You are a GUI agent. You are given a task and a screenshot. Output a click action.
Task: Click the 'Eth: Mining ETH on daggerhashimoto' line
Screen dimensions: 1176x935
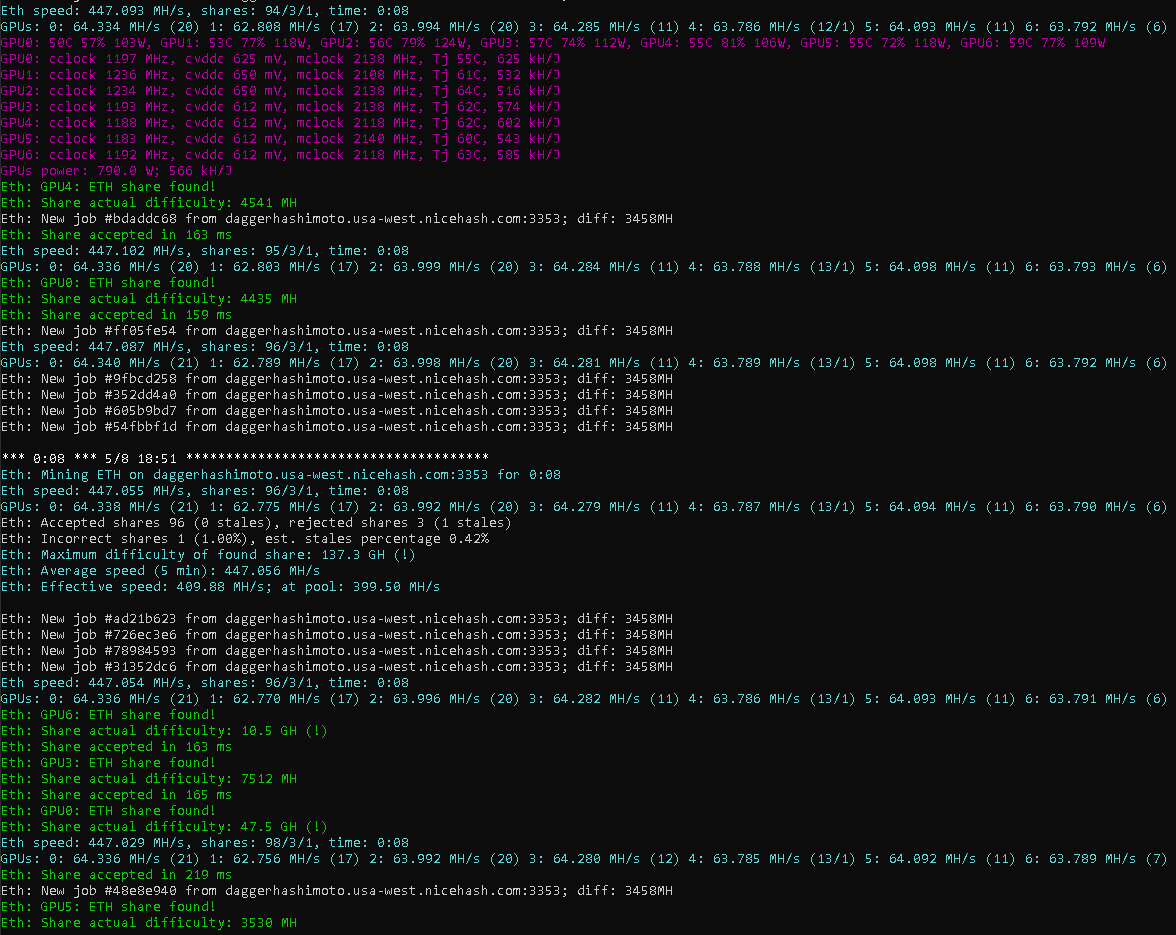(x=280, y=475)
